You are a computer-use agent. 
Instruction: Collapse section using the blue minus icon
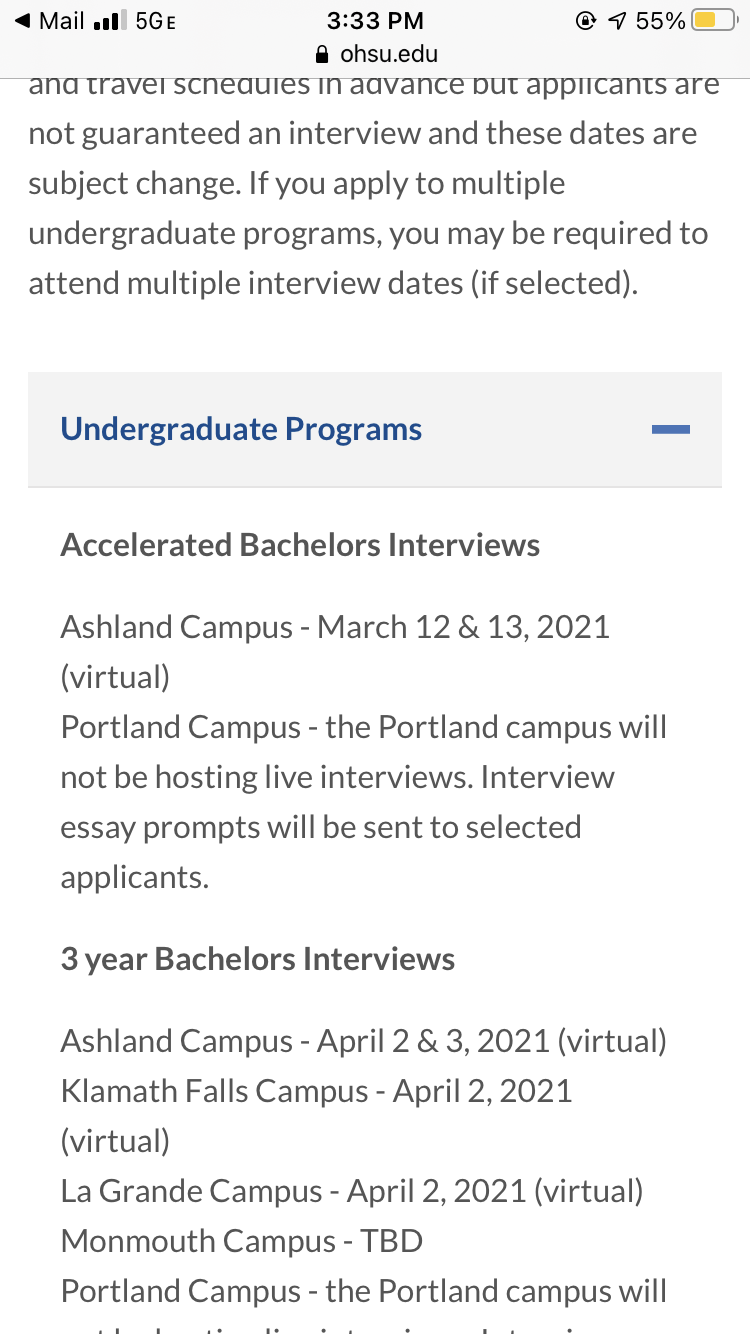pyautogui.click(x=670, y=430)
